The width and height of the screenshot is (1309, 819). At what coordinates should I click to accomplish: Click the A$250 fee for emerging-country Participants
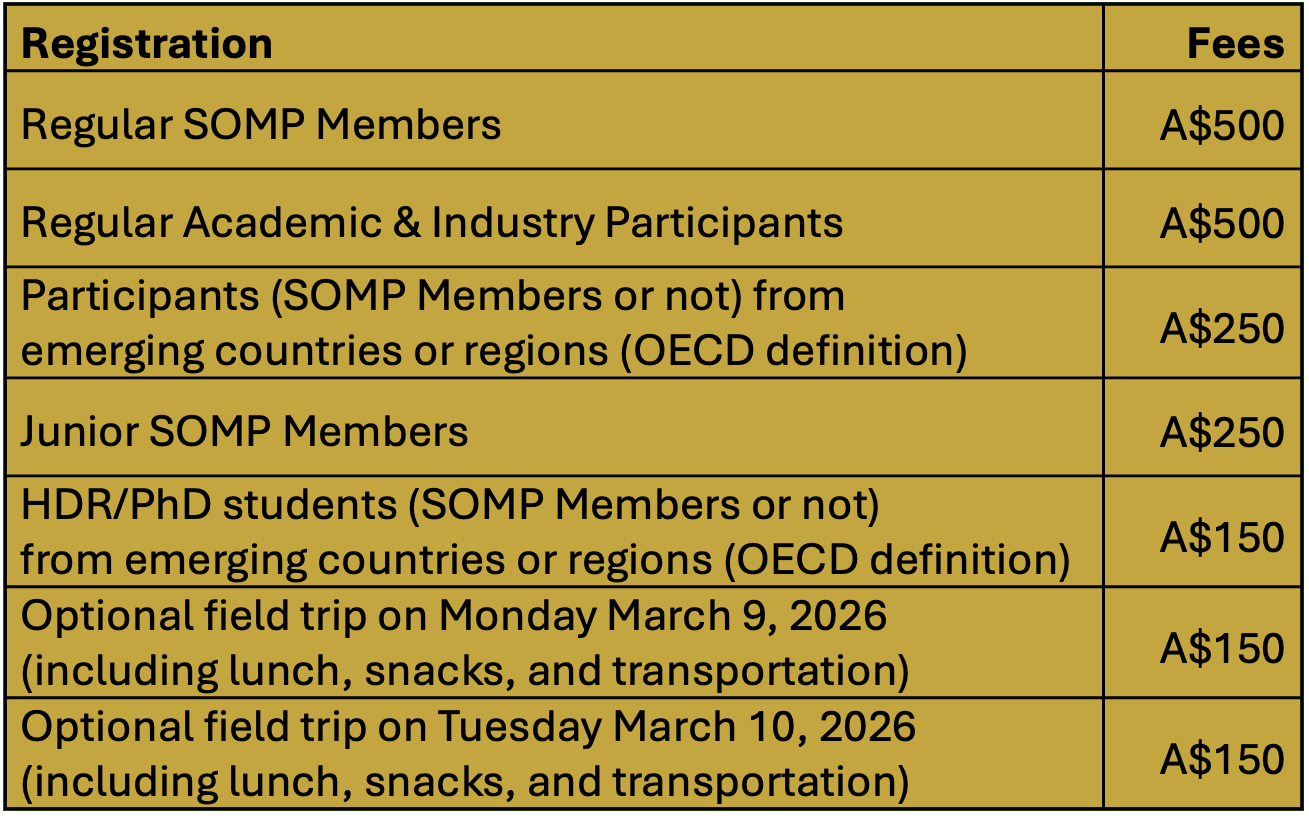tap(1222, 328)
